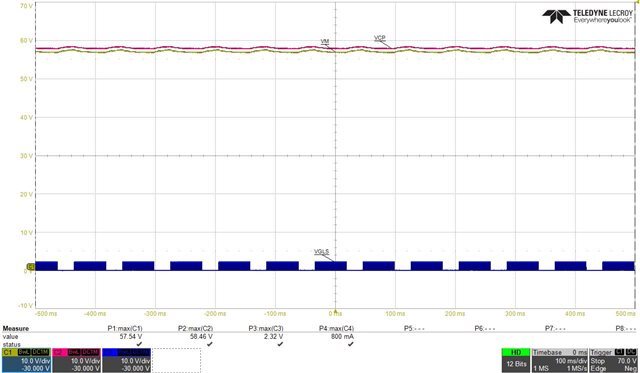Click the P4 status checkmark
This screenshot has height=373, width=640.
click(351, 344)
